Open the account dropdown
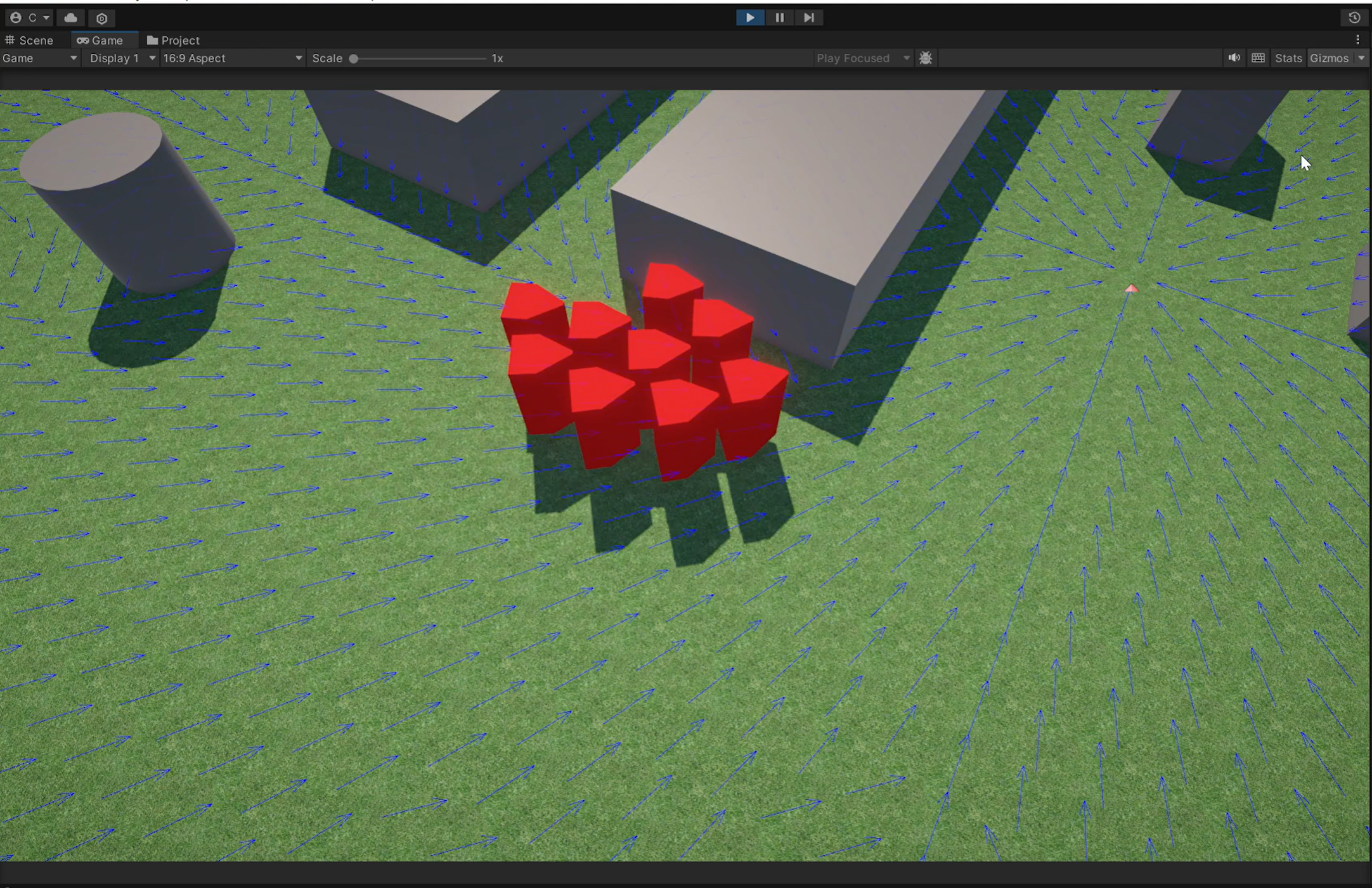Viewport: 1372px width, 888px height. (x=30, y=18)
